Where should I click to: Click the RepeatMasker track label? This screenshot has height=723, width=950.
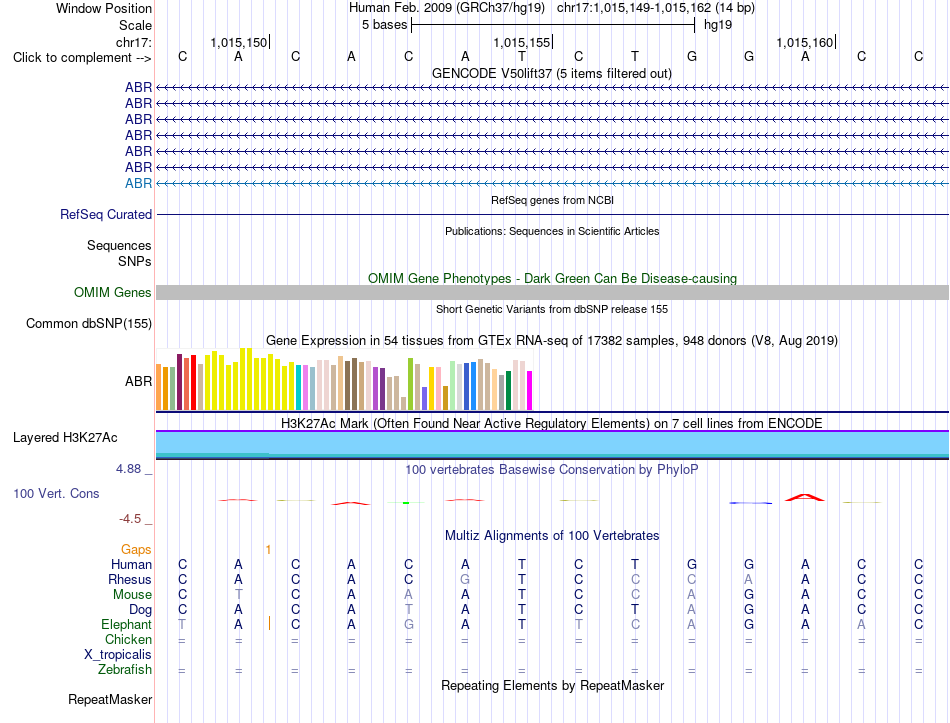click(110, 699)
